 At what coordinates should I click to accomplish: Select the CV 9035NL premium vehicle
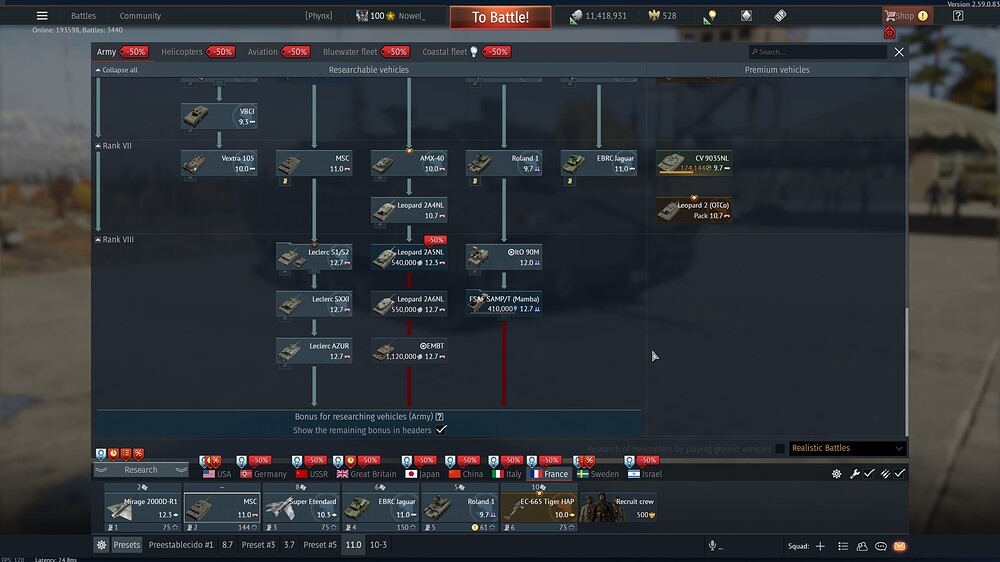(x=694, y=163)
